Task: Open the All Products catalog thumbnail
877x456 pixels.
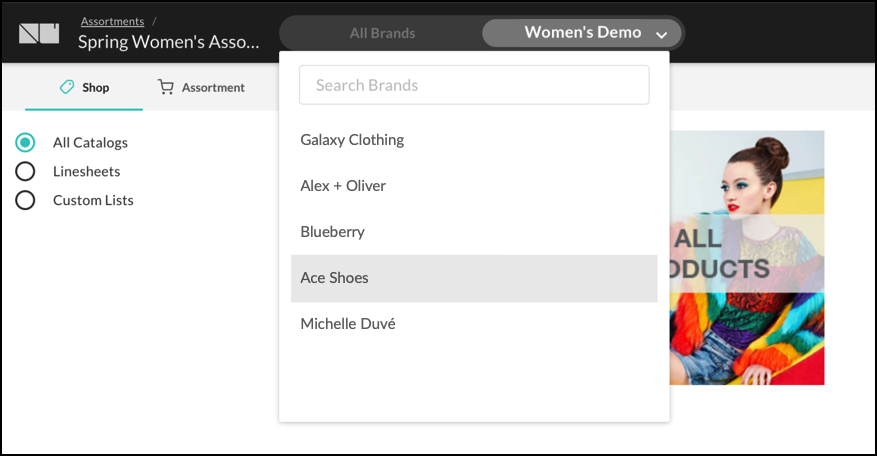Action: 747,257
